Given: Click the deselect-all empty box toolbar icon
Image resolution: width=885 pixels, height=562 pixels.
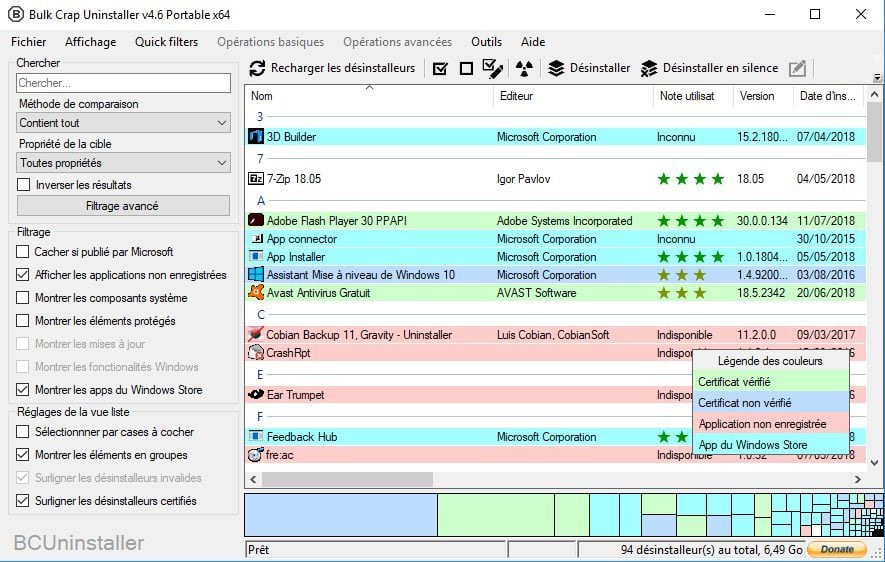Looking at the screenshot, I should [x=466, y=68].
